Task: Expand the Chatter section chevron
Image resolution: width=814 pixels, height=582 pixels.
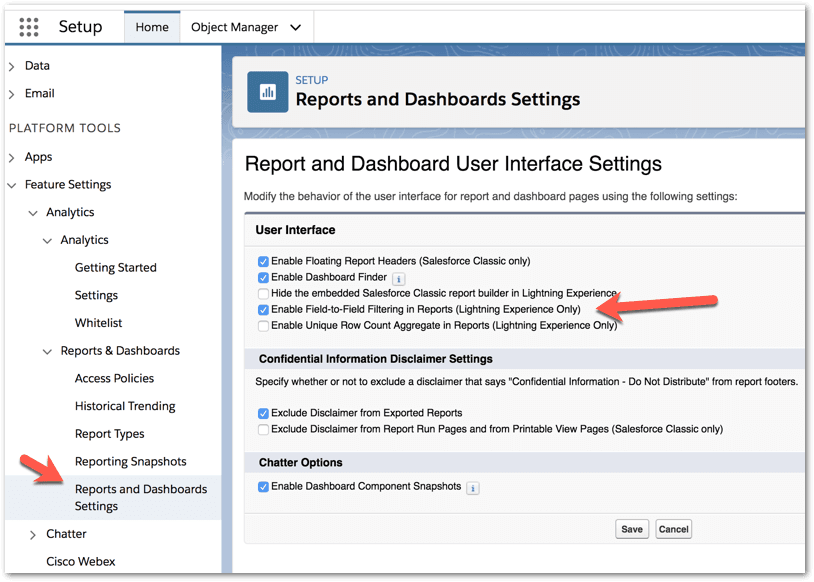Action: (x=33, y=535)
